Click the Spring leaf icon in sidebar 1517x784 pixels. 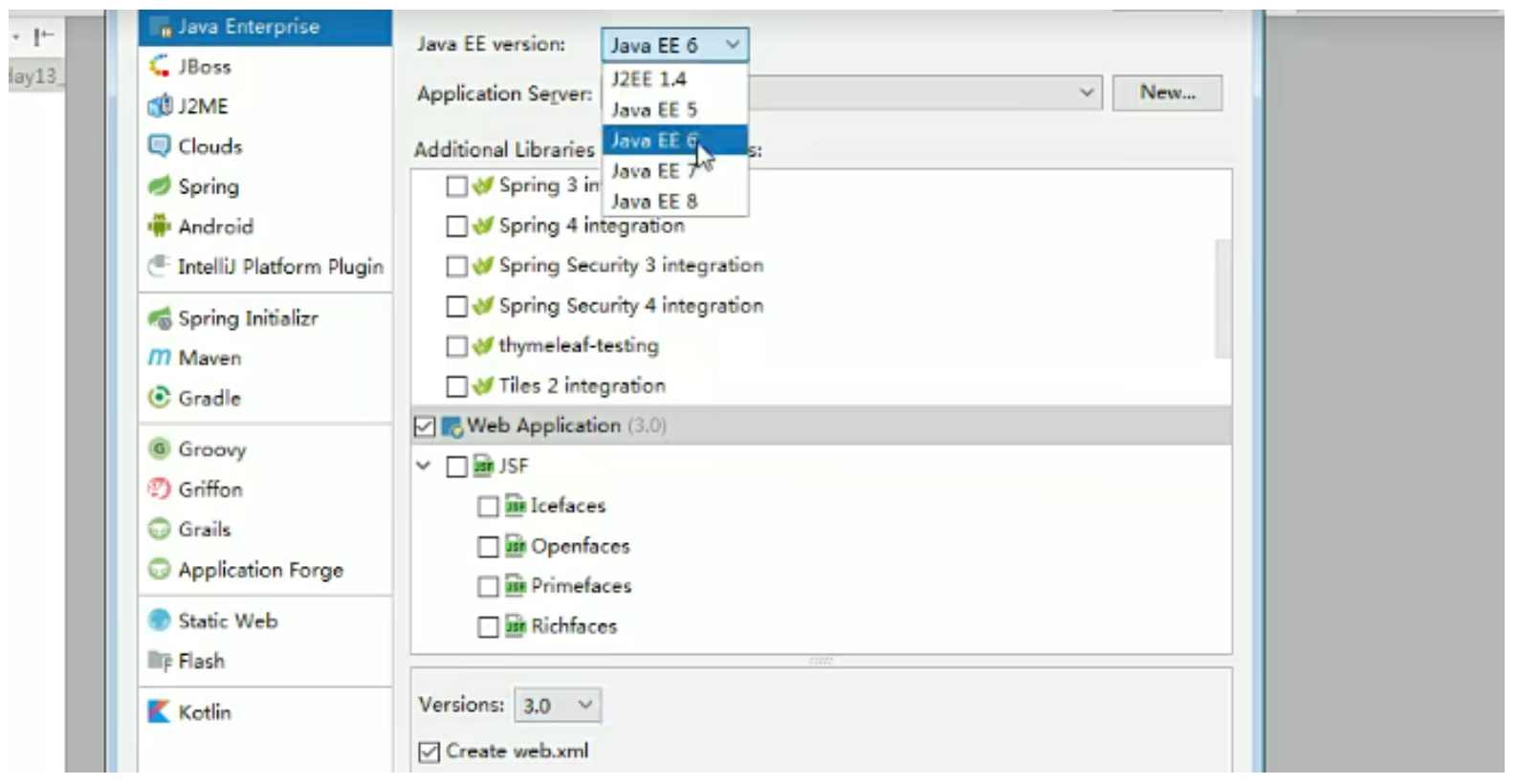[x=160, y=185]
